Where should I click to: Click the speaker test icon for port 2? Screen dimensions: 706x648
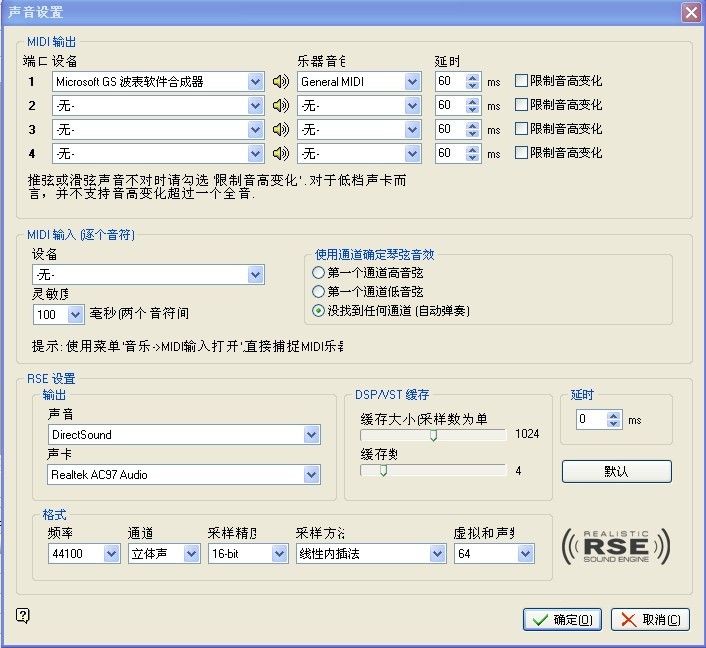[x=281, y=106]
